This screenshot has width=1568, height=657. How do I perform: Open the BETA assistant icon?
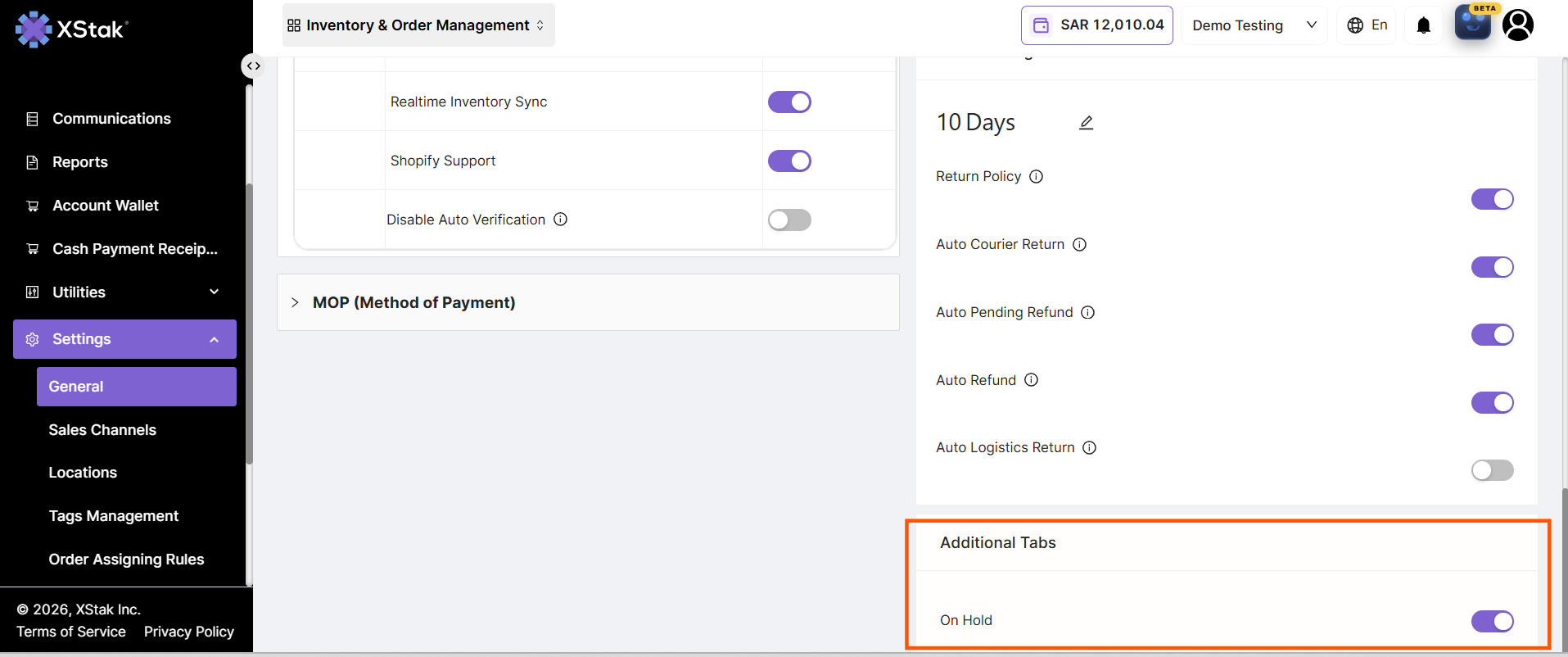(x=1473, y=22)
